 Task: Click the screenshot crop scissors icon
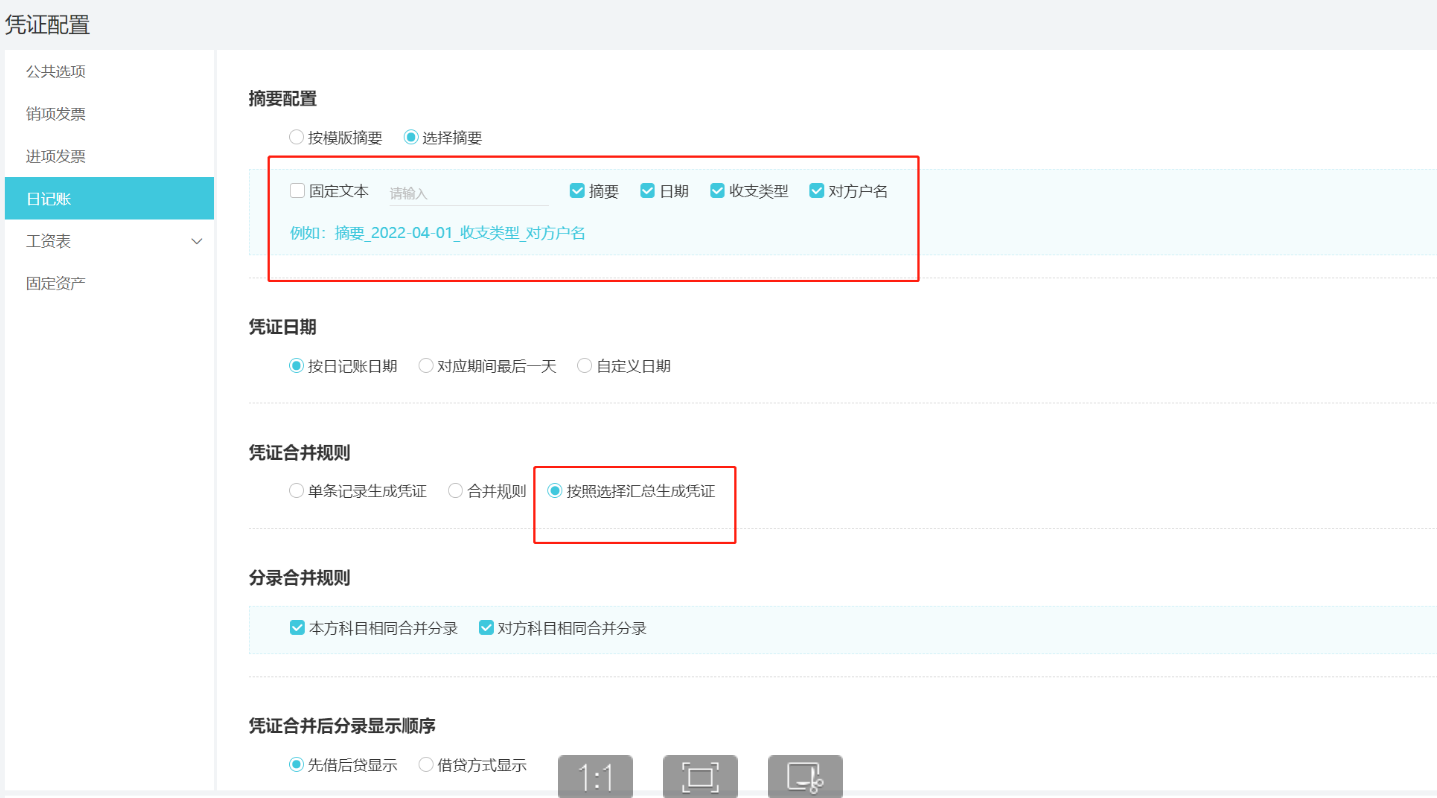(x=805, y=777)
